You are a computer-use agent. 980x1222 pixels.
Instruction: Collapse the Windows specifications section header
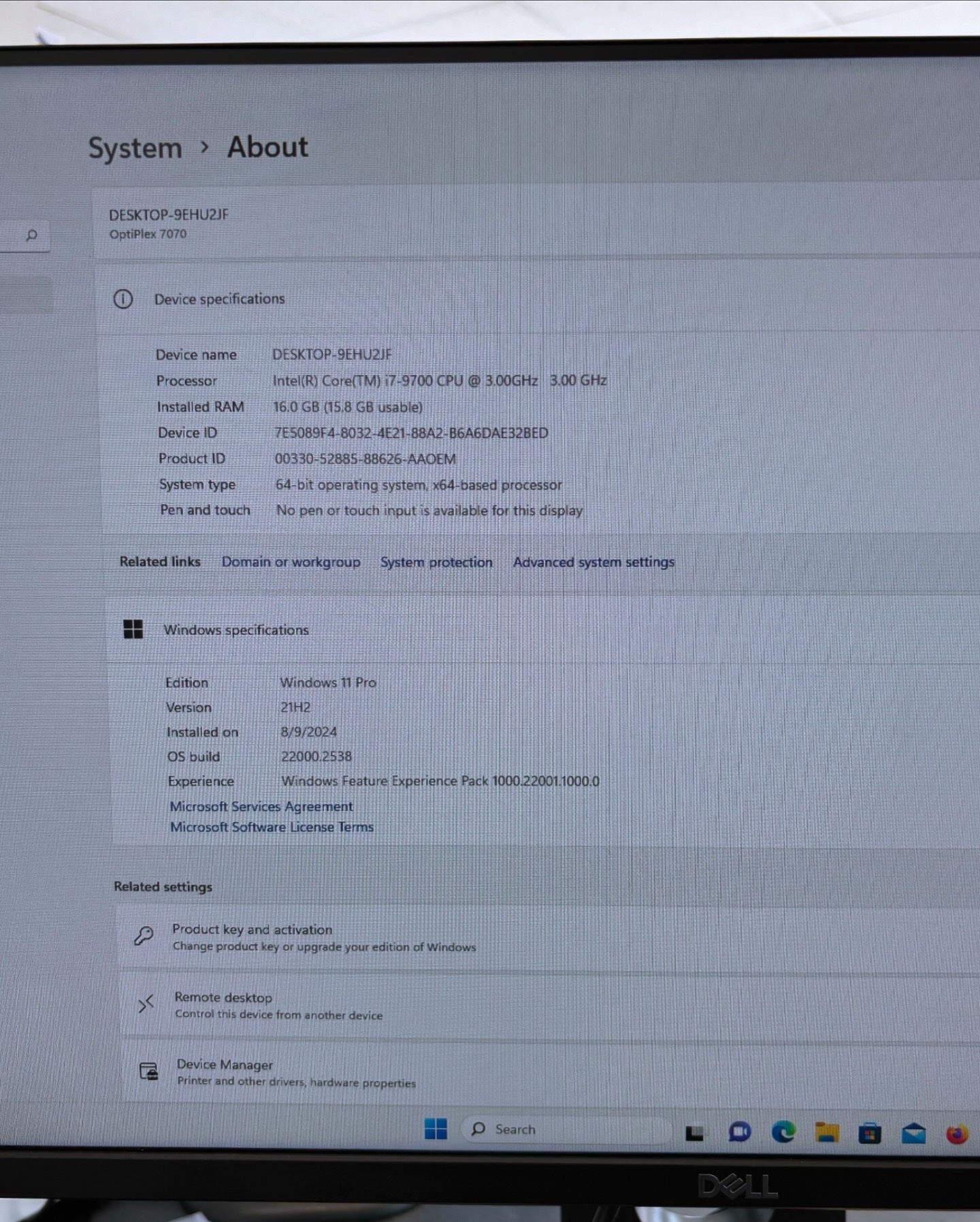[543, 629]
